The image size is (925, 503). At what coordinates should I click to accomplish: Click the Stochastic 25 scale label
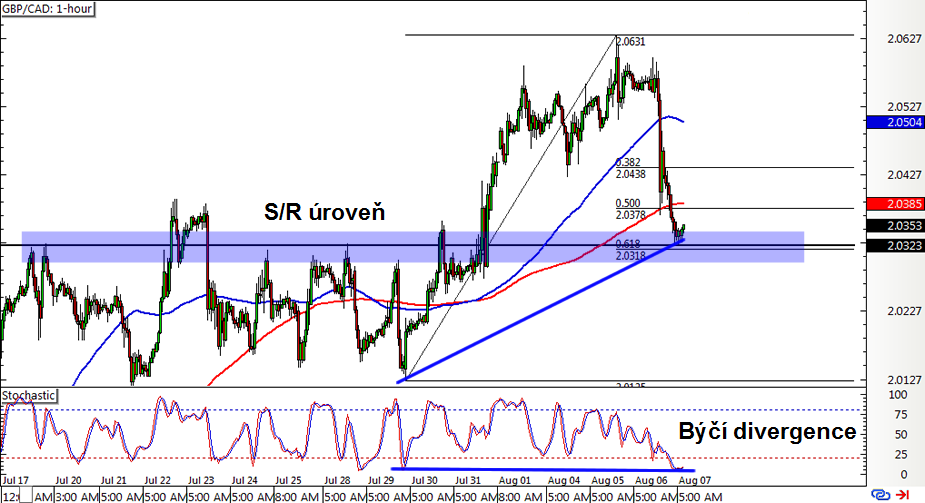click(901, 455)
